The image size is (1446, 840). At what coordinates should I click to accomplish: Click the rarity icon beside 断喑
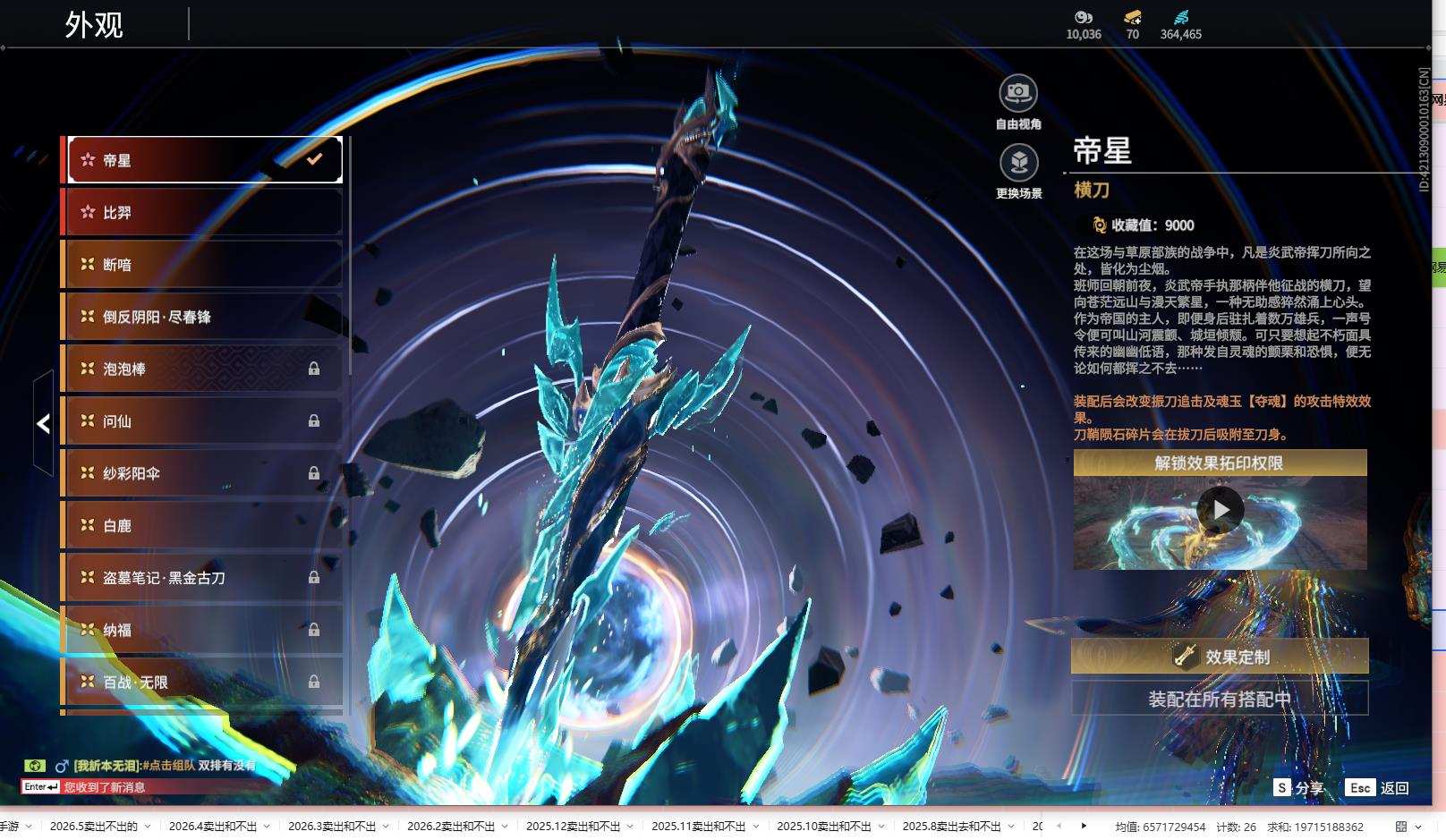pyautogui.click(x=88, y=264)
